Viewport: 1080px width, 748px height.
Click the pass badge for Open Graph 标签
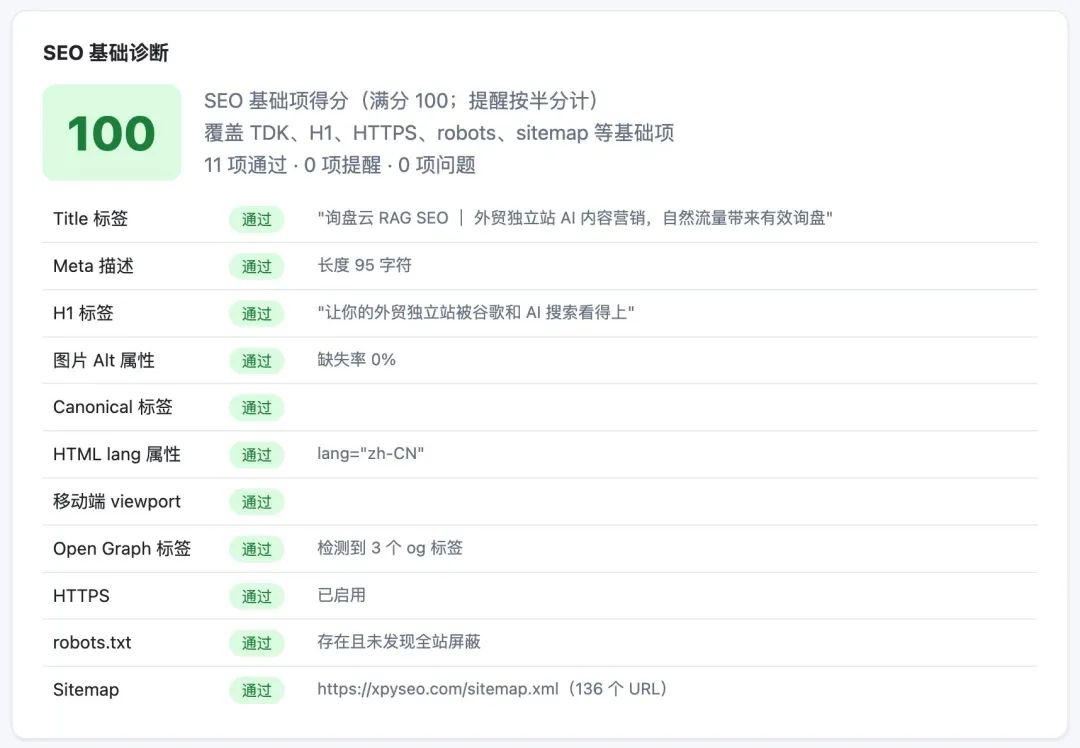(256, 549)
